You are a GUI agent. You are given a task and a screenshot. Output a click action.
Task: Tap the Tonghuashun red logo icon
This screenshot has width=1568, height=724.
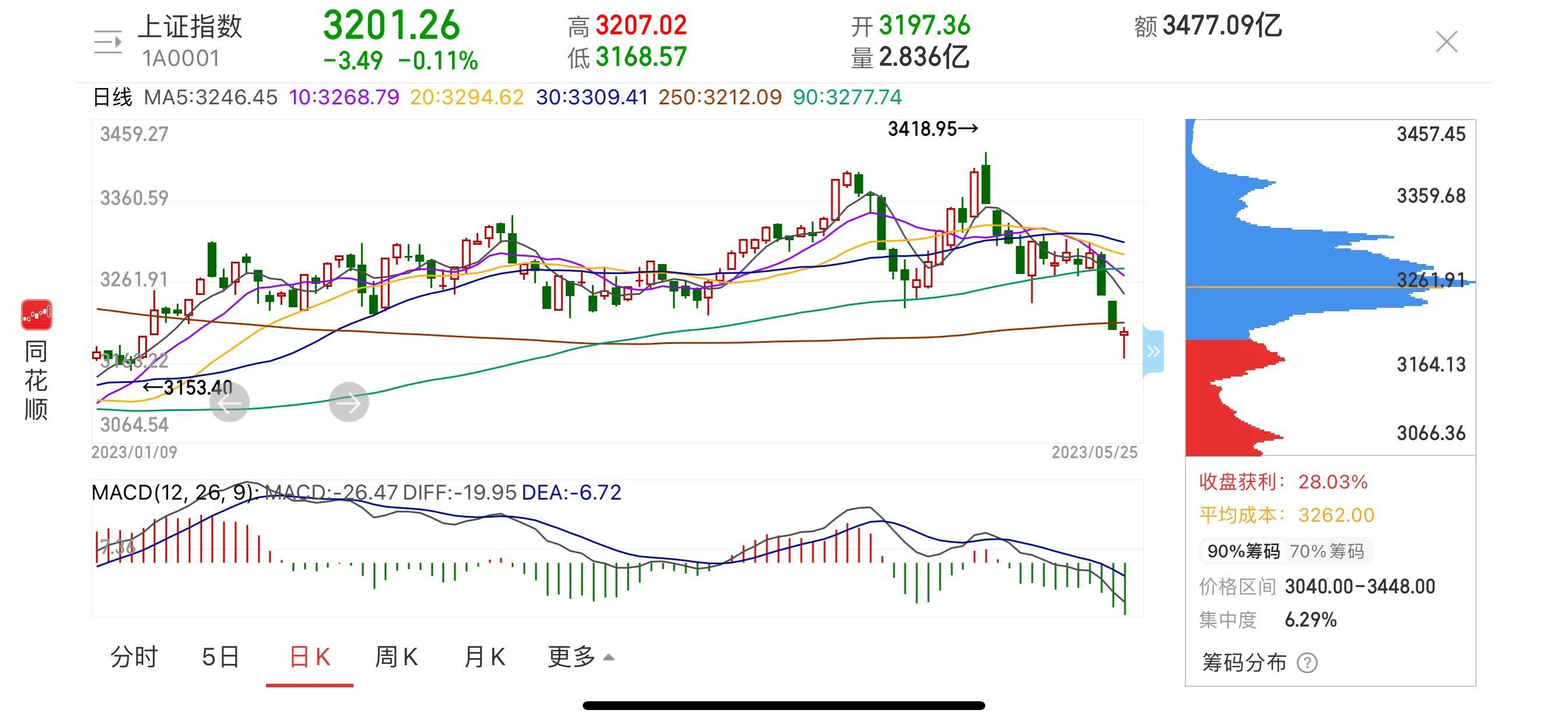[37, 315]
